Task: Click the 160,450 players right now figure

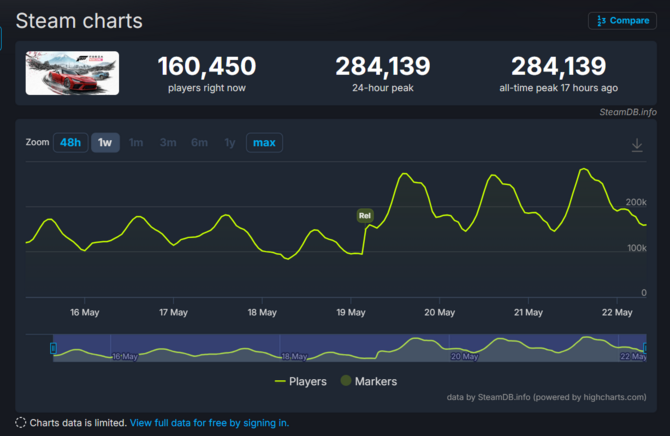Action: pos(207,66)
